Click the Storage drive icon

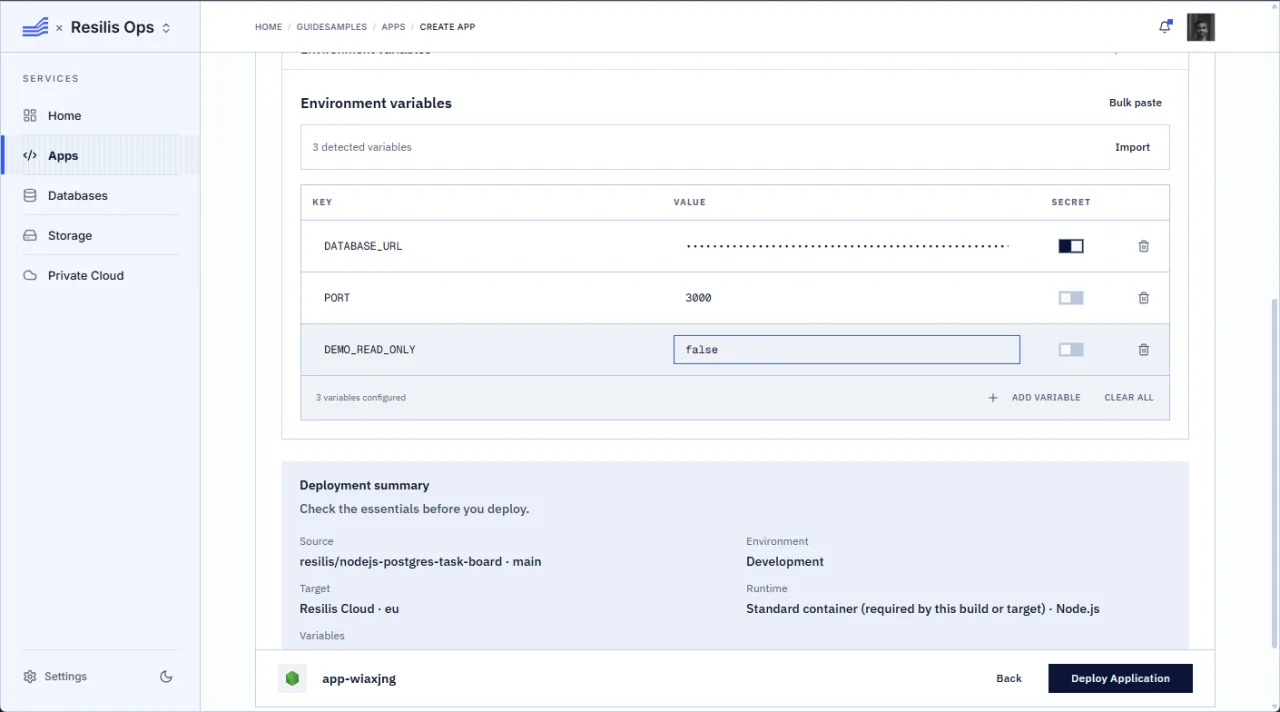(30, 236)
